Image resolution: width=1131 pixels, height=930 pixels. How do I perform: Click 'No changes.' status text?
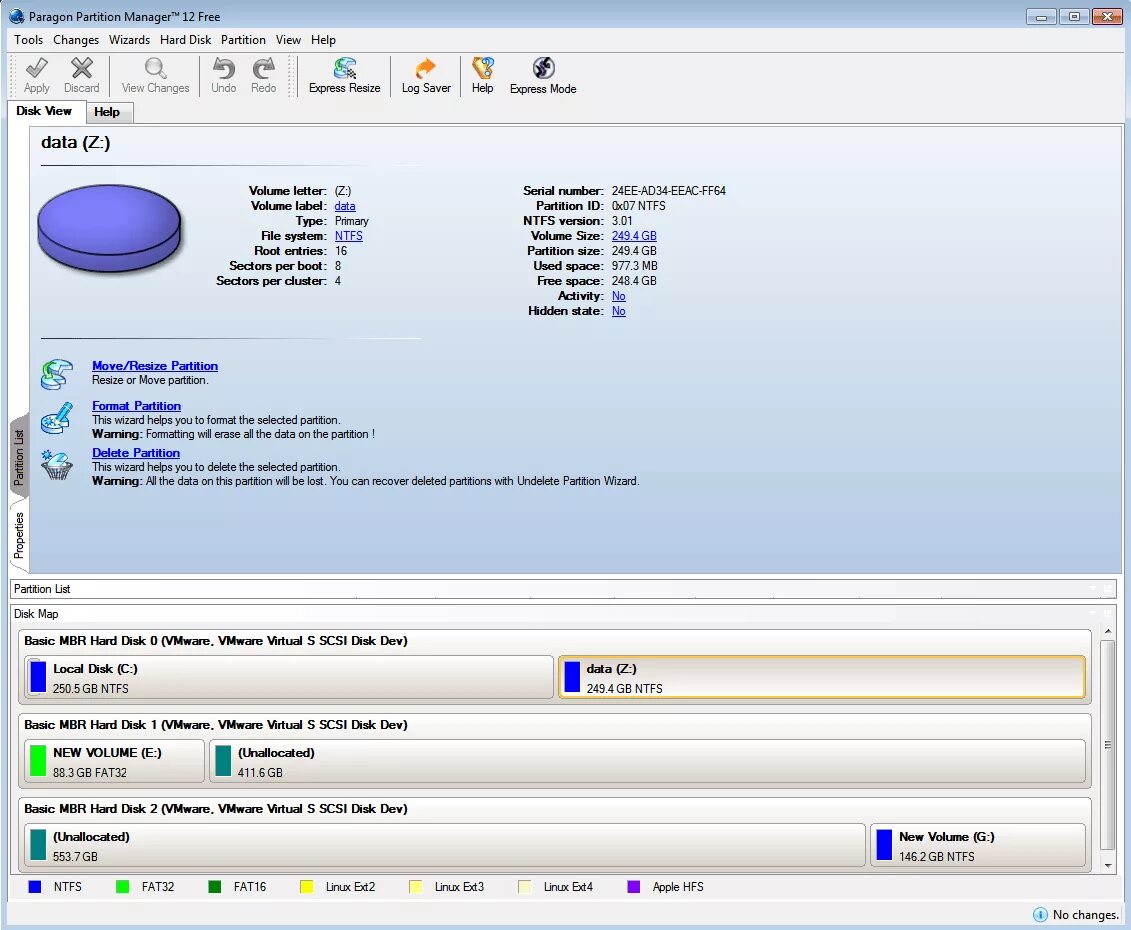(x=1086, y=915)
